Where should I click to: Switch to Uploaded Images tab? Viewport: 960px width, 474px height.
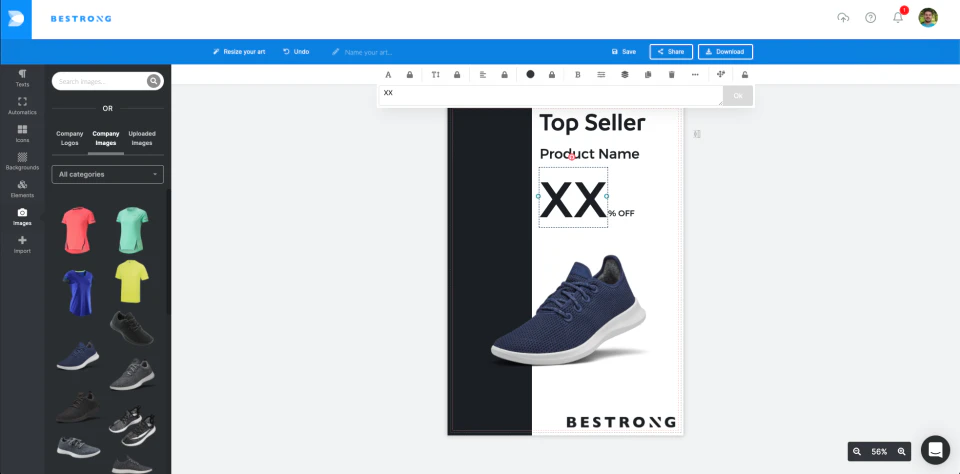pyautogui.click(x=142, y=138)
